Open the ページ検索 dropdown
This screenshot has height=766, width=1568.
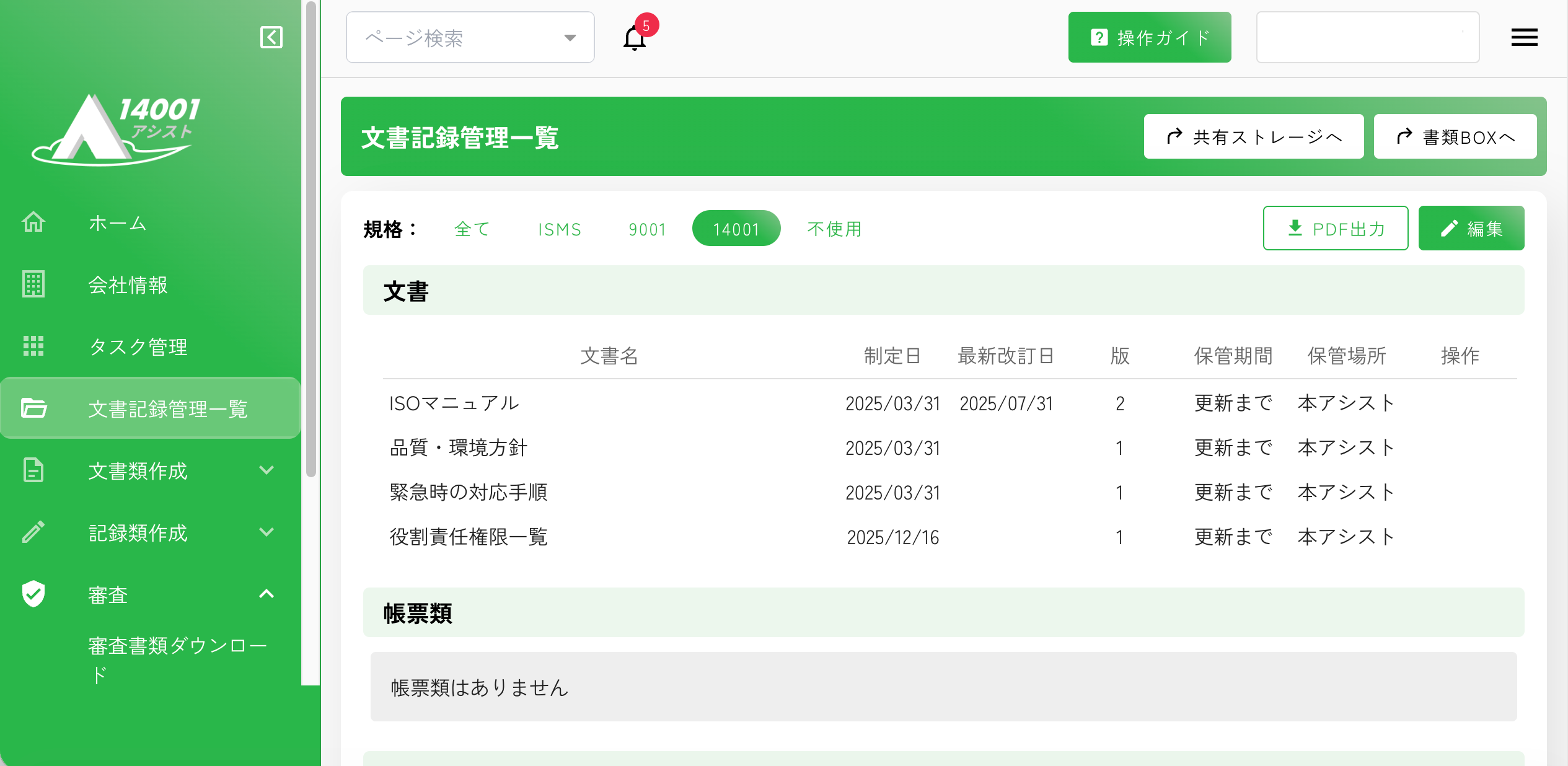tap(470, 37)
